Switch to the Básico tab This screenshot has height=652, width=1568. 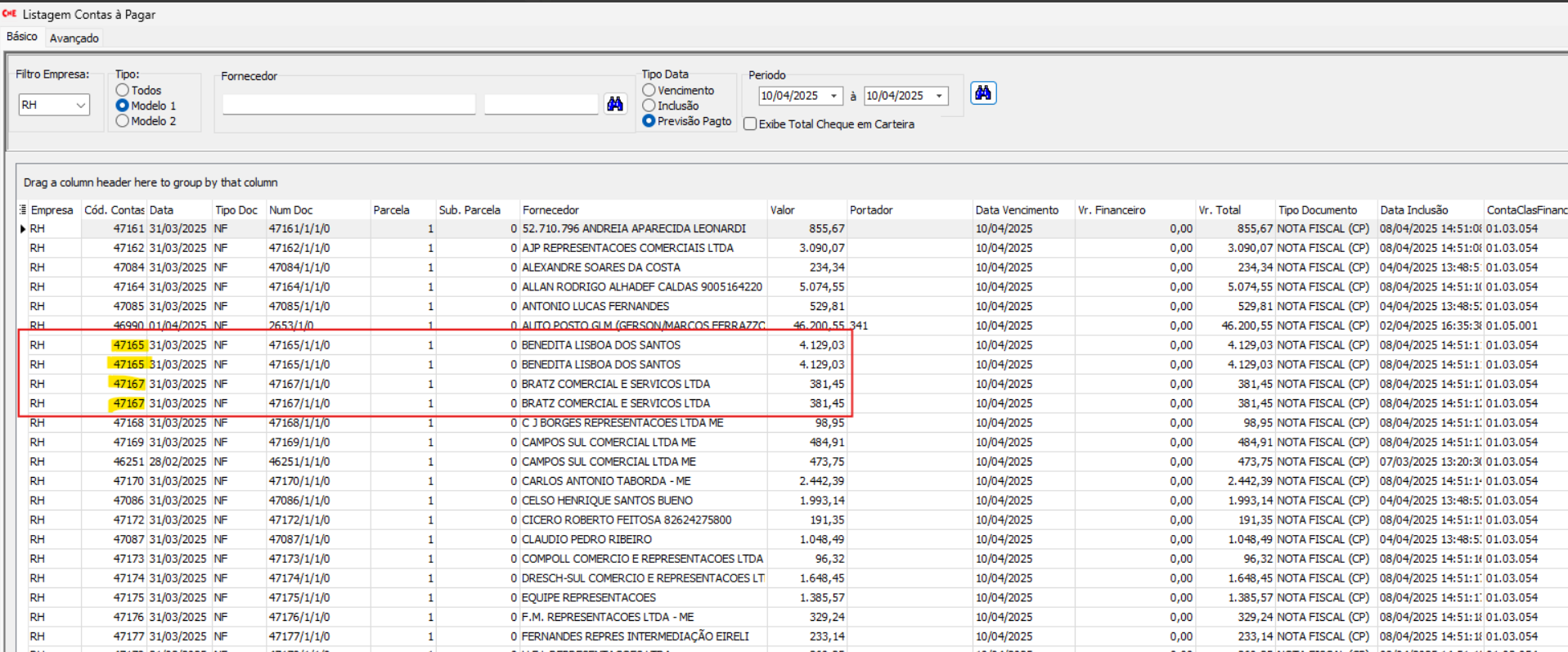coord(22,37)
